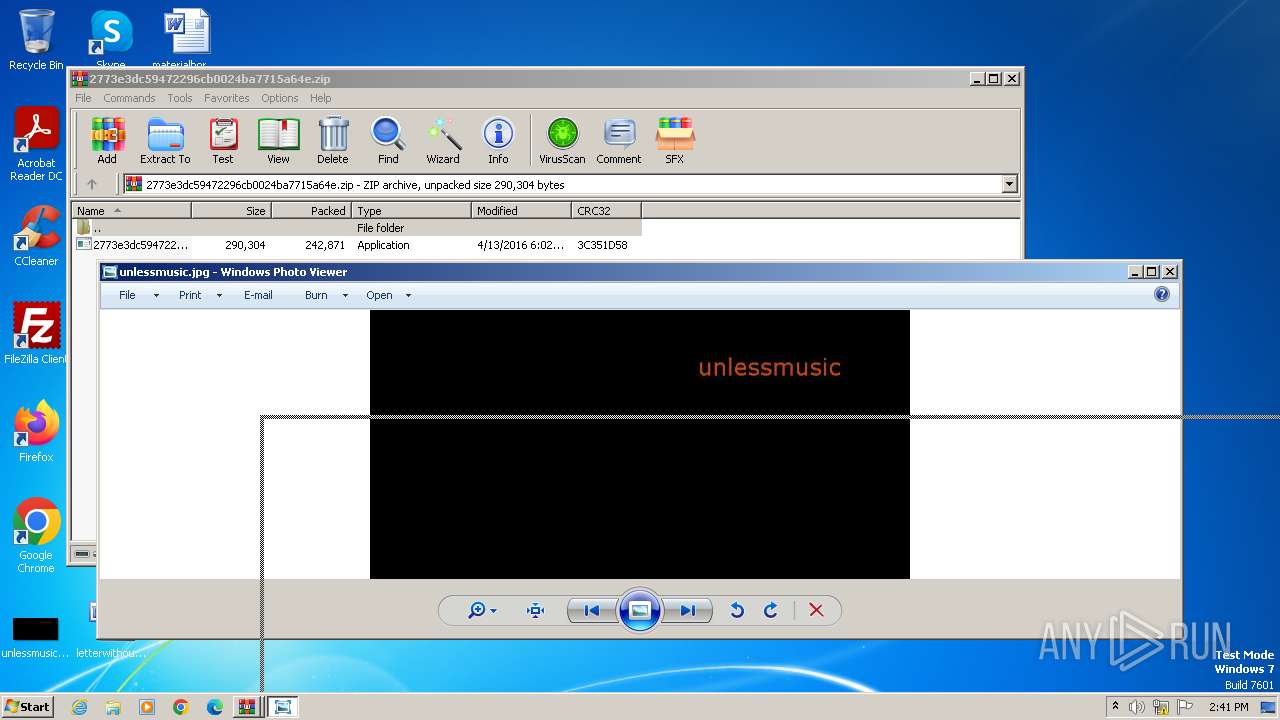Viewport: 1280px width, 720px height.
Task: Sort by Type column header
Action: pos(411,210)
